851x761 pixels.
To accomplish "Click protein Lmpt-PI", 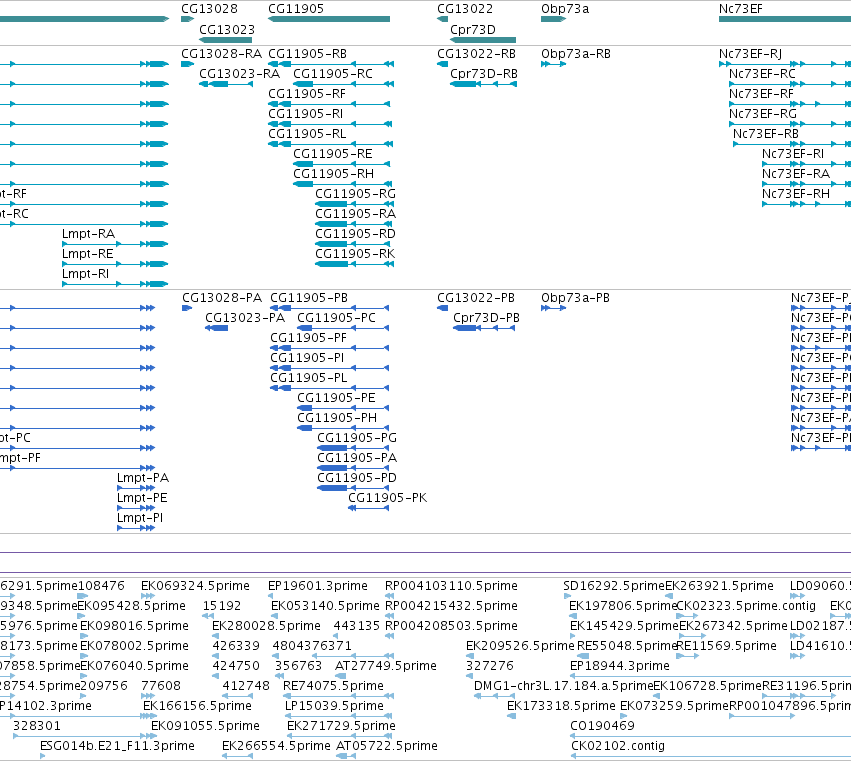I will click(x=140, y=518).
